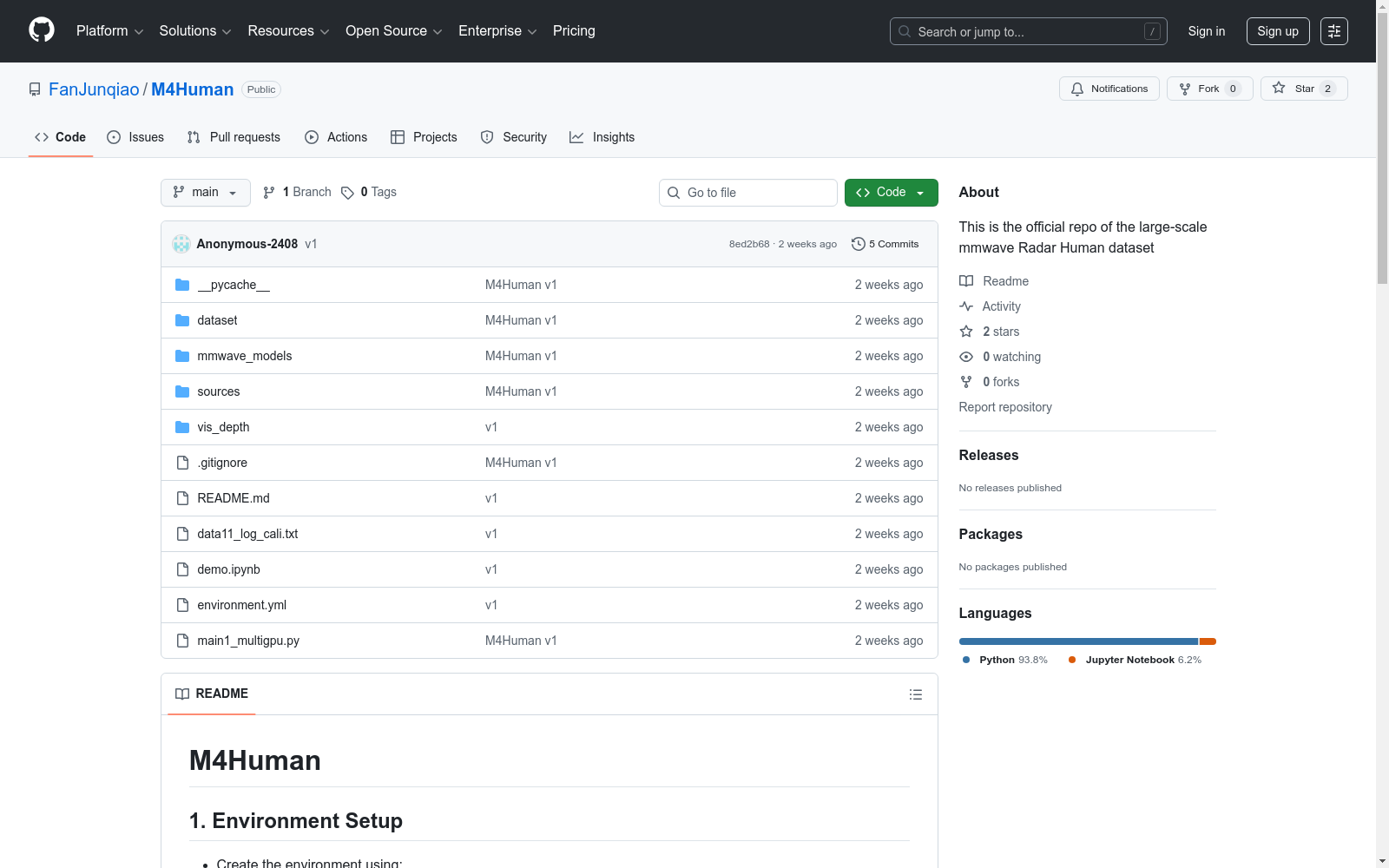Click the README.md file icon
Image resolution: width=1389 pixels, height=868 pixels.
[x=182, y=498]
